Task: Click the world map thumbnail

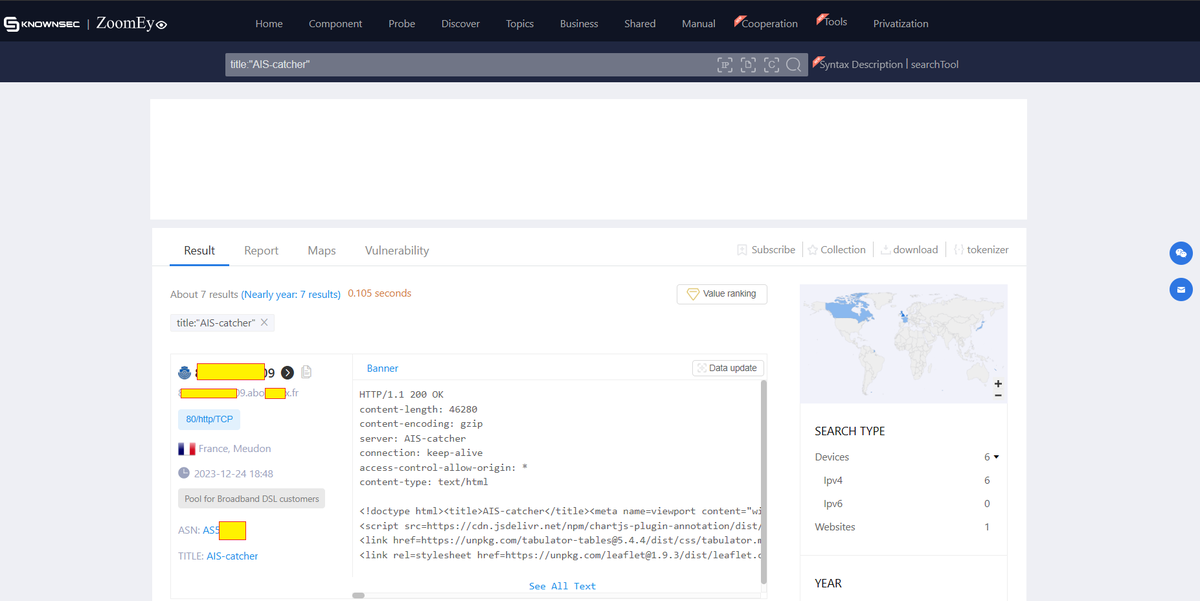Action: click(x=904, y=343)
